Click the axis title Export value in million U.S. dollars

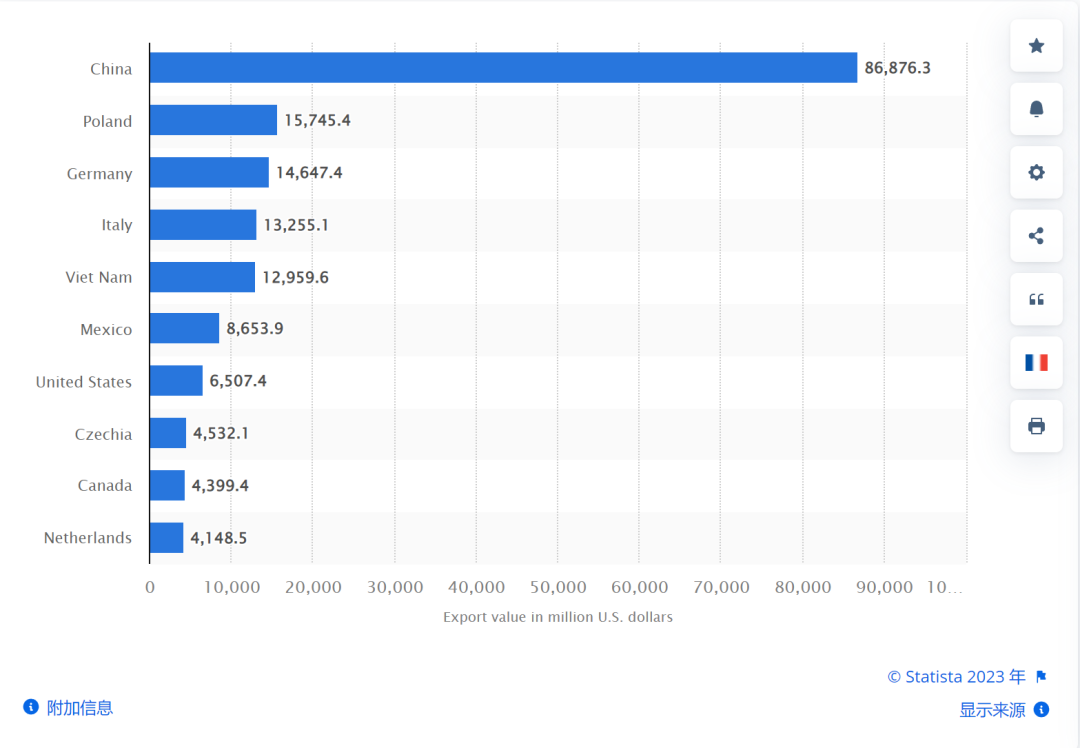pos(558,617)
